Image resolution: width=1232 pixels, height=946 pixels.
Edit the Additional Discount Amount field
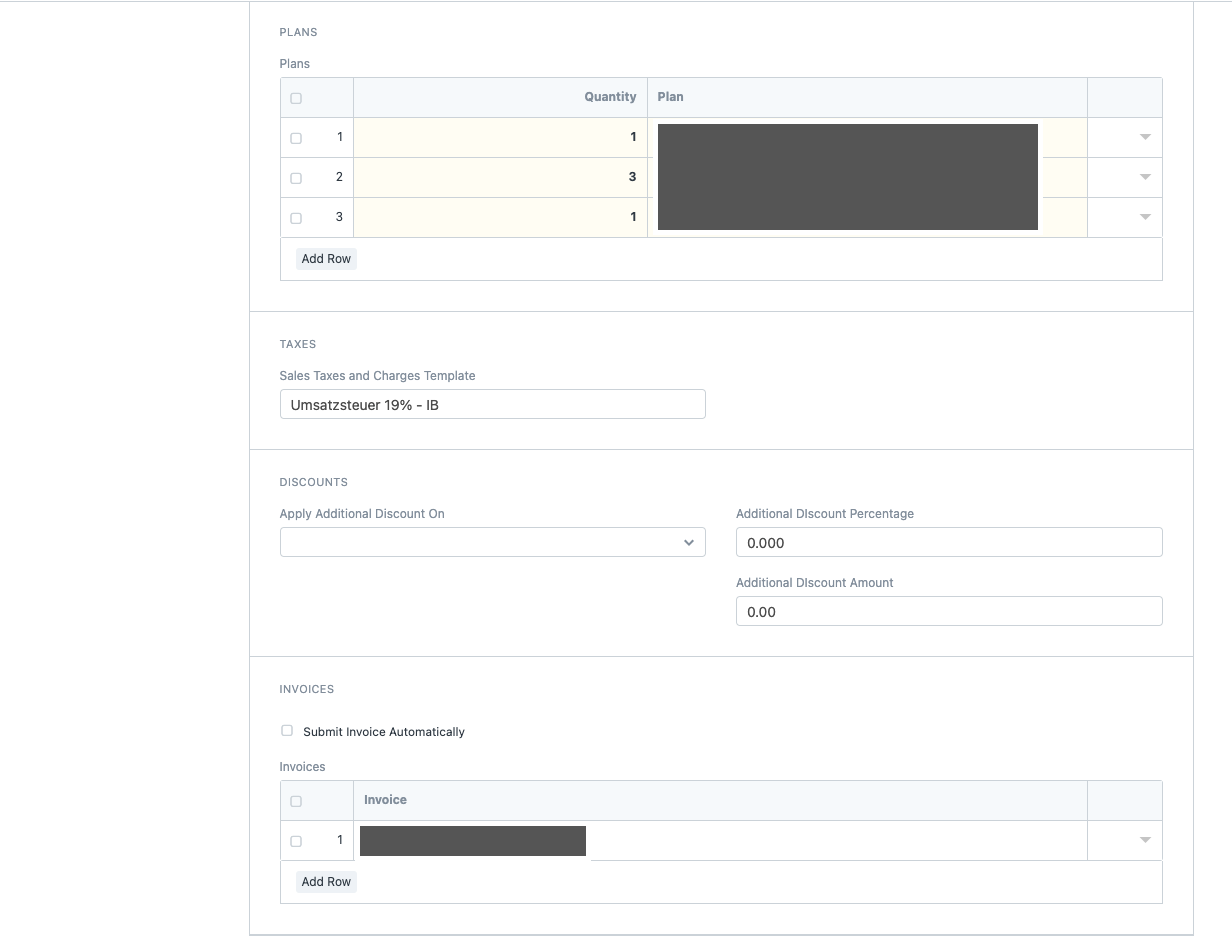(x=948, y=611)
